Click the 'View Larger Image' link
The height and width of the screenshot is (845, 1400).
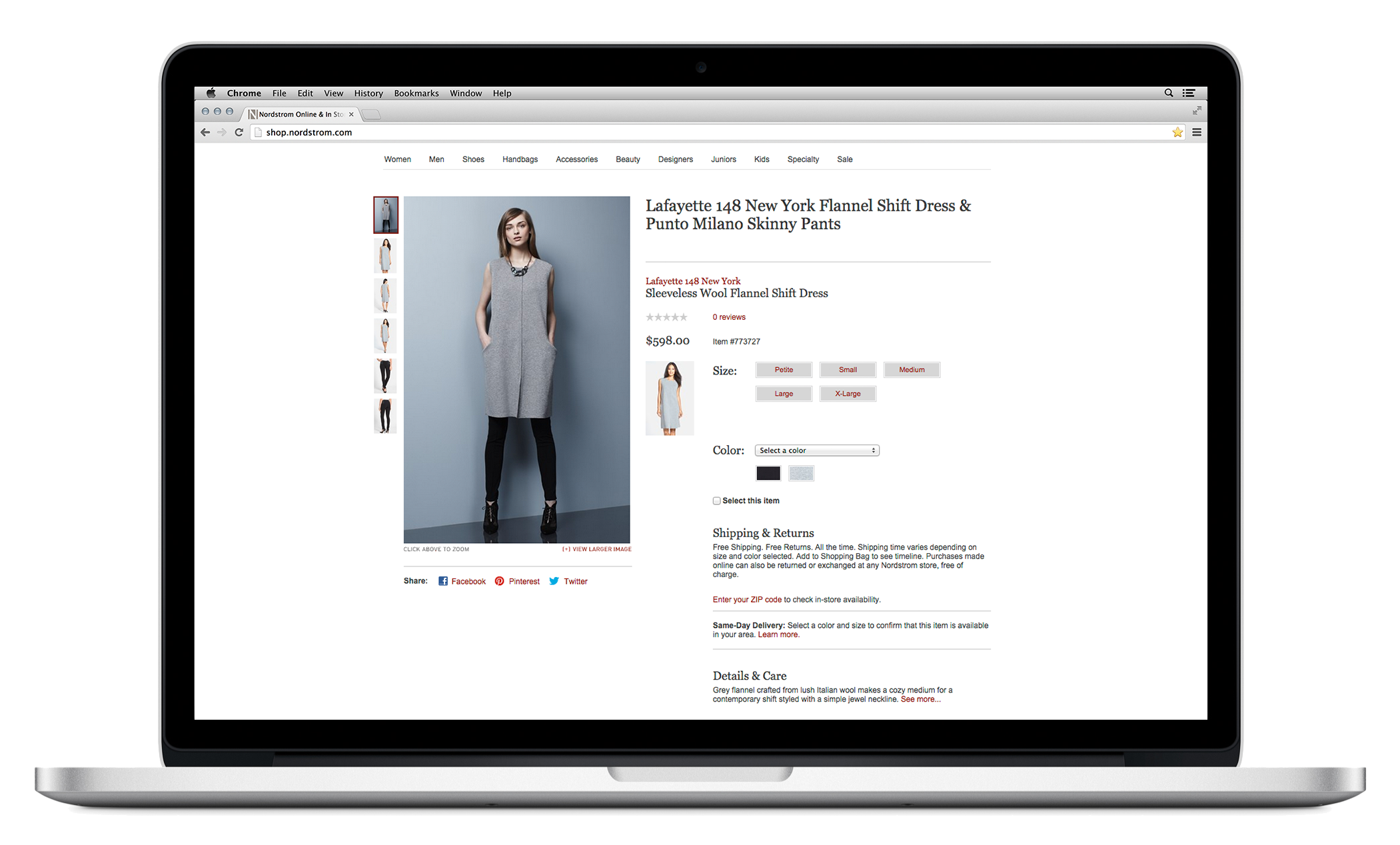pos(596,549)
